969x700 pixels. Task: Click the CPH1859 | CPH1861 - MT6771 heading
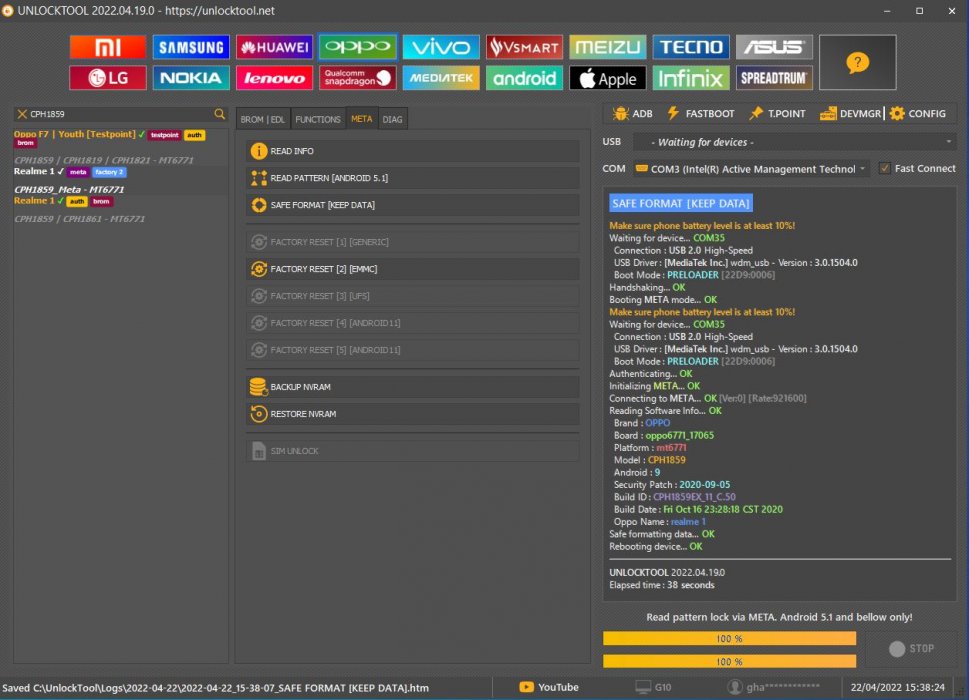[80, 219]
